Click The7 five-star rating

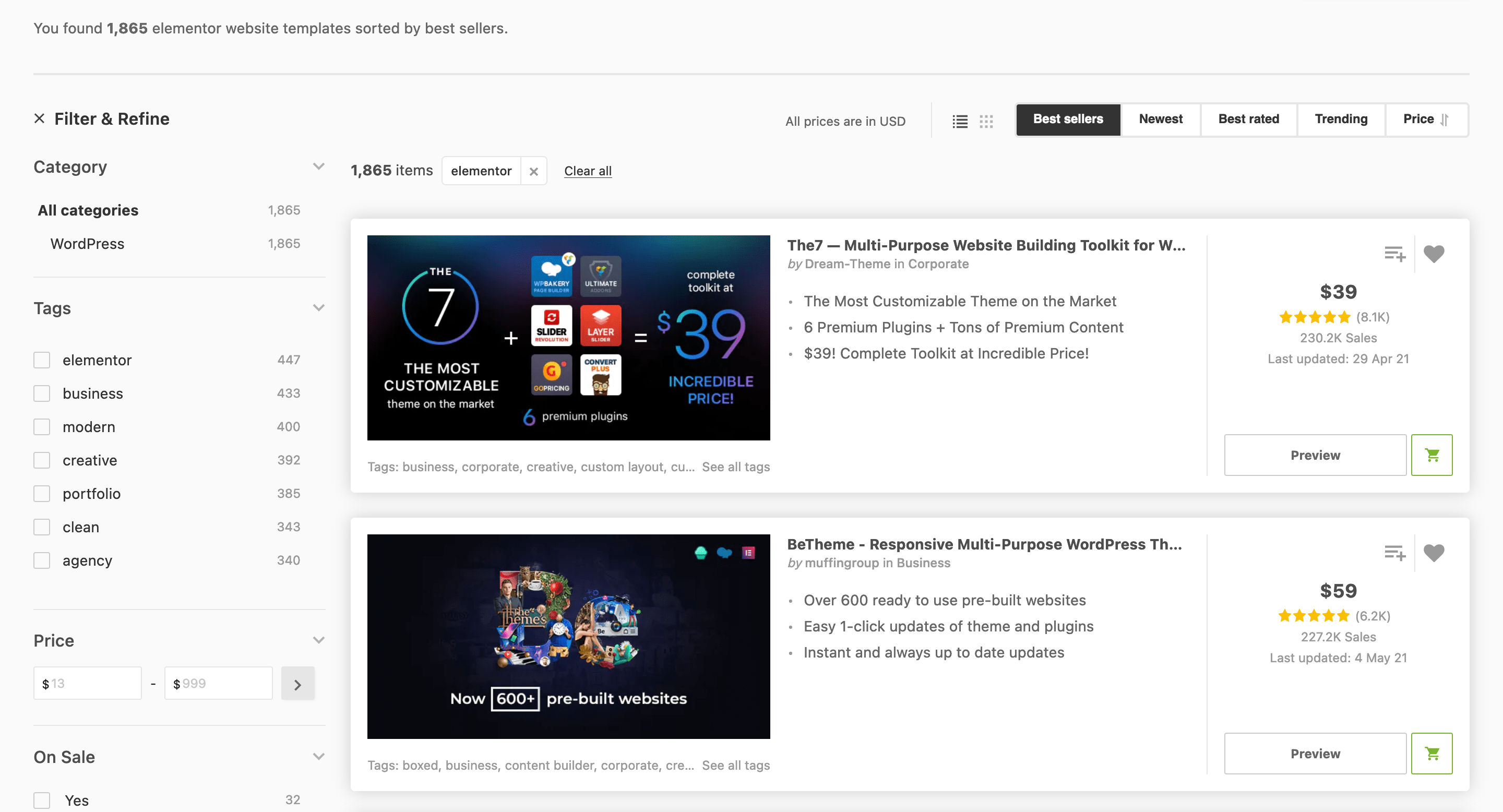tap(1315, 317)
